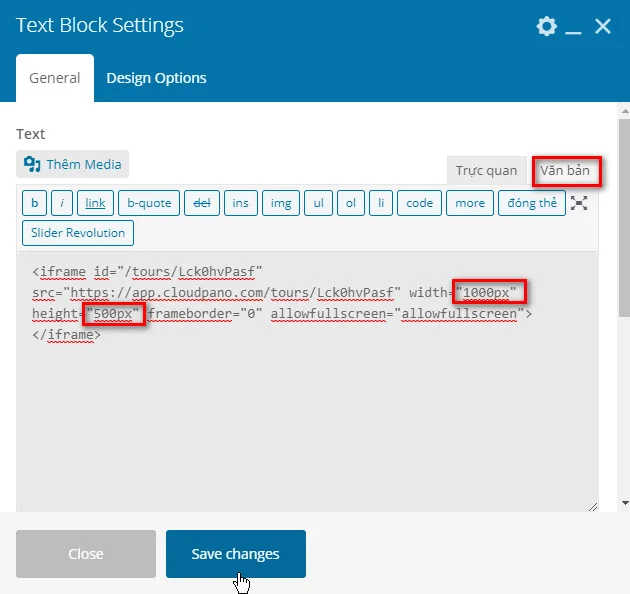Click the scrollbar down arrow
Viewport: 630px width, 594px height.
[x=624, y=503]
